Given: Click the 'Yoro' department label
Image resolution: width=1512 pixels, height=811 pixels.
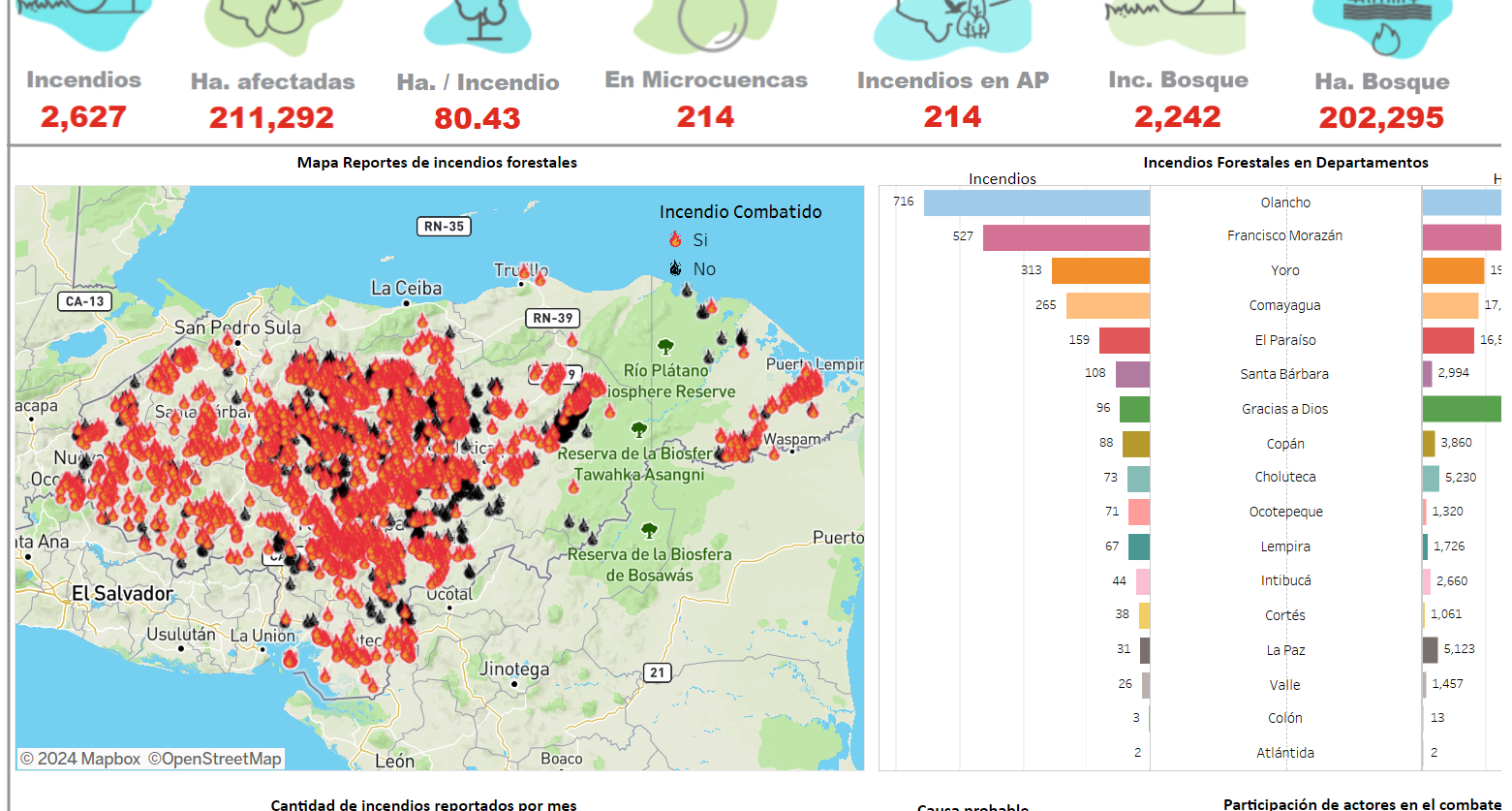Looking at the screenshot, I should click(x=1285, y=270).
